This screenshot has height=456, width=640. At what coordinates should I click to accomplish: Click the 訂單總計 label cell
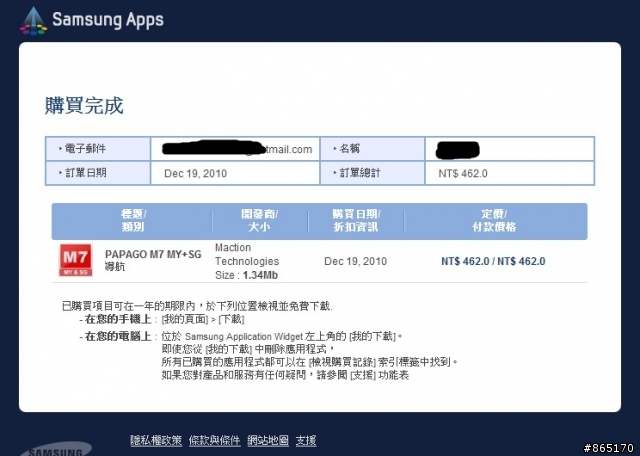coord(372,173)
